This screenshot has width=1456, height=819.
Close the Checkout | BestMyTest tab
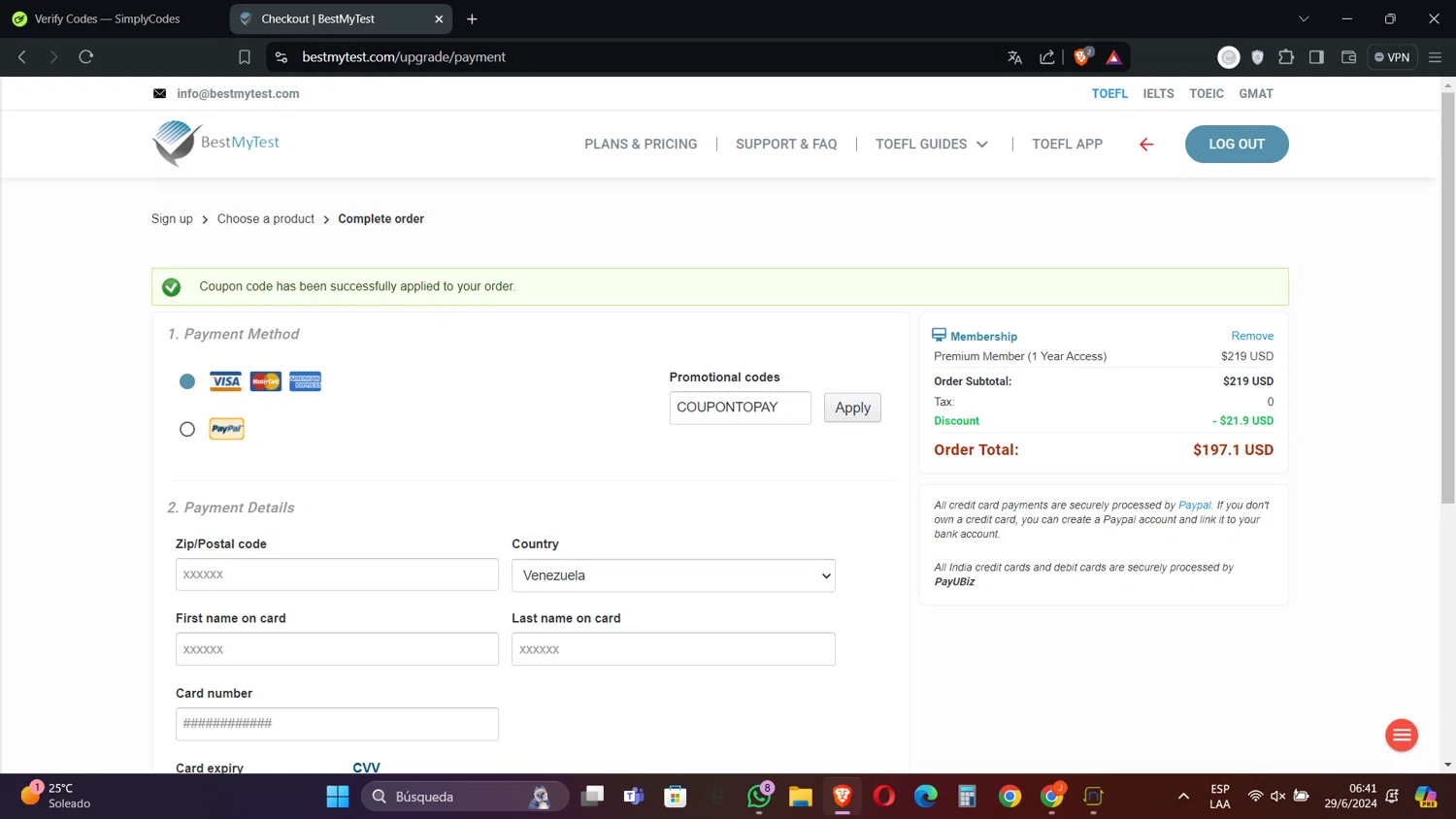point(439,18)
